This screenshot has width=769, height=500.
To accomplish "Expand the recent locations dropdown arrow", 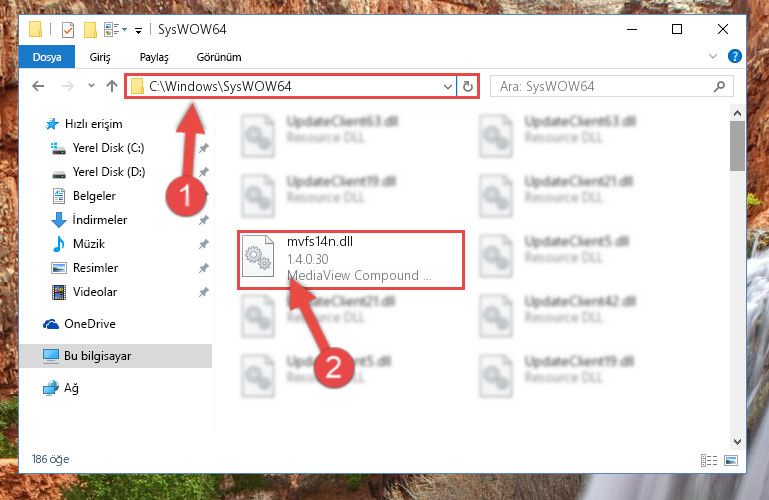I will click(x=91, y=86).
